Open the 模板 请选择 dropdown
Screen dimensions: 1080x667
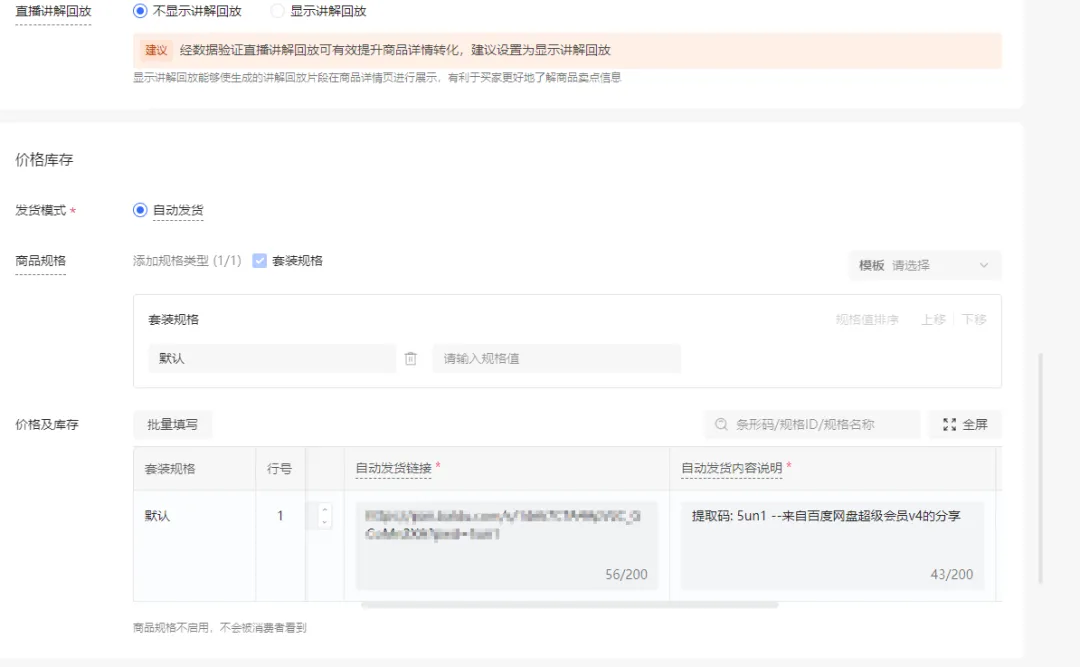click(924, 265)
